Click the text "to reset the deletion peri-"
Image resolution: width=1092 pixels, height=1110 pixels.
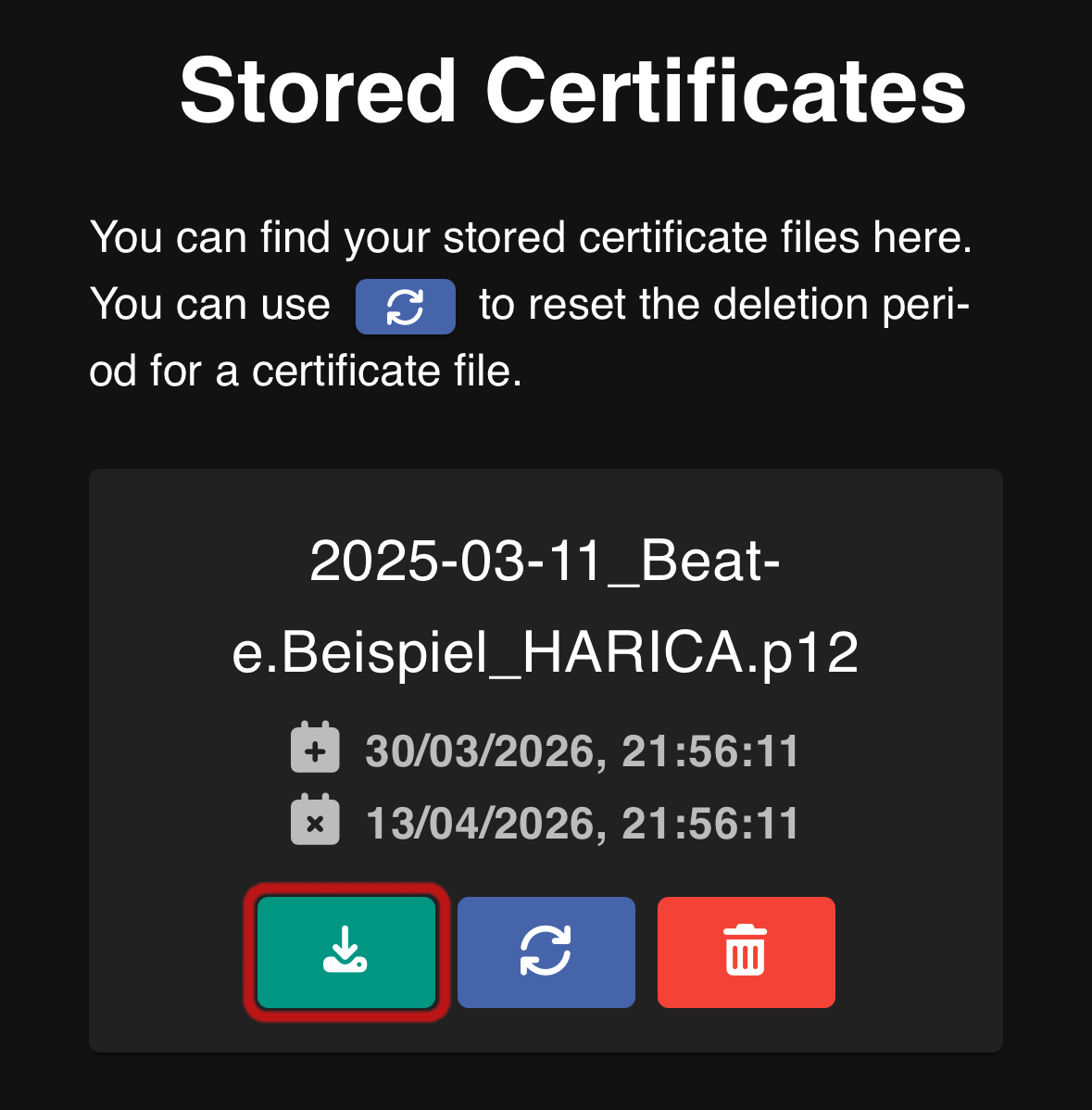tap(723, 305)
